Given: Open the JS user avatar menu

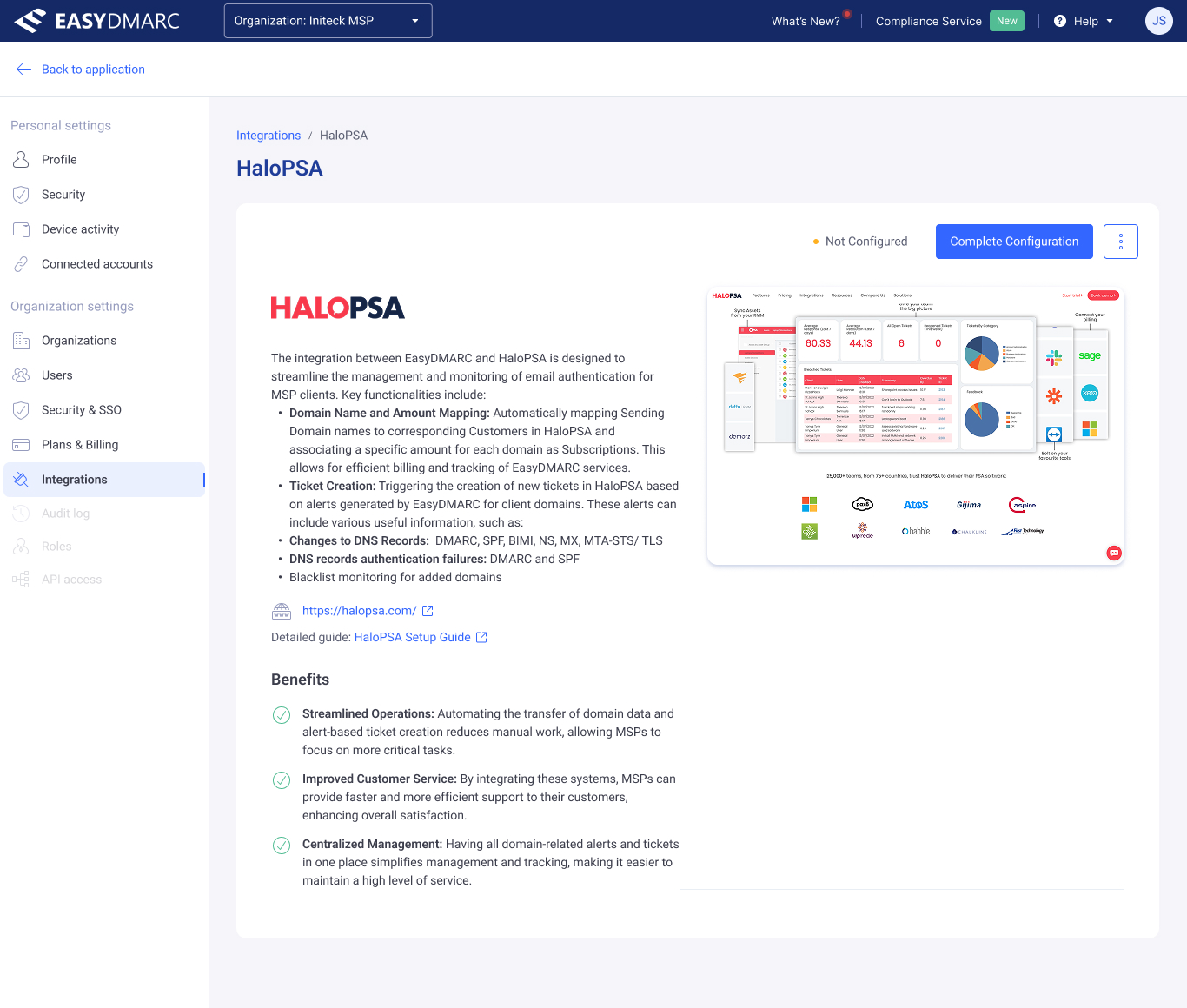Looking at the screenshot, I should point(1158,21).
